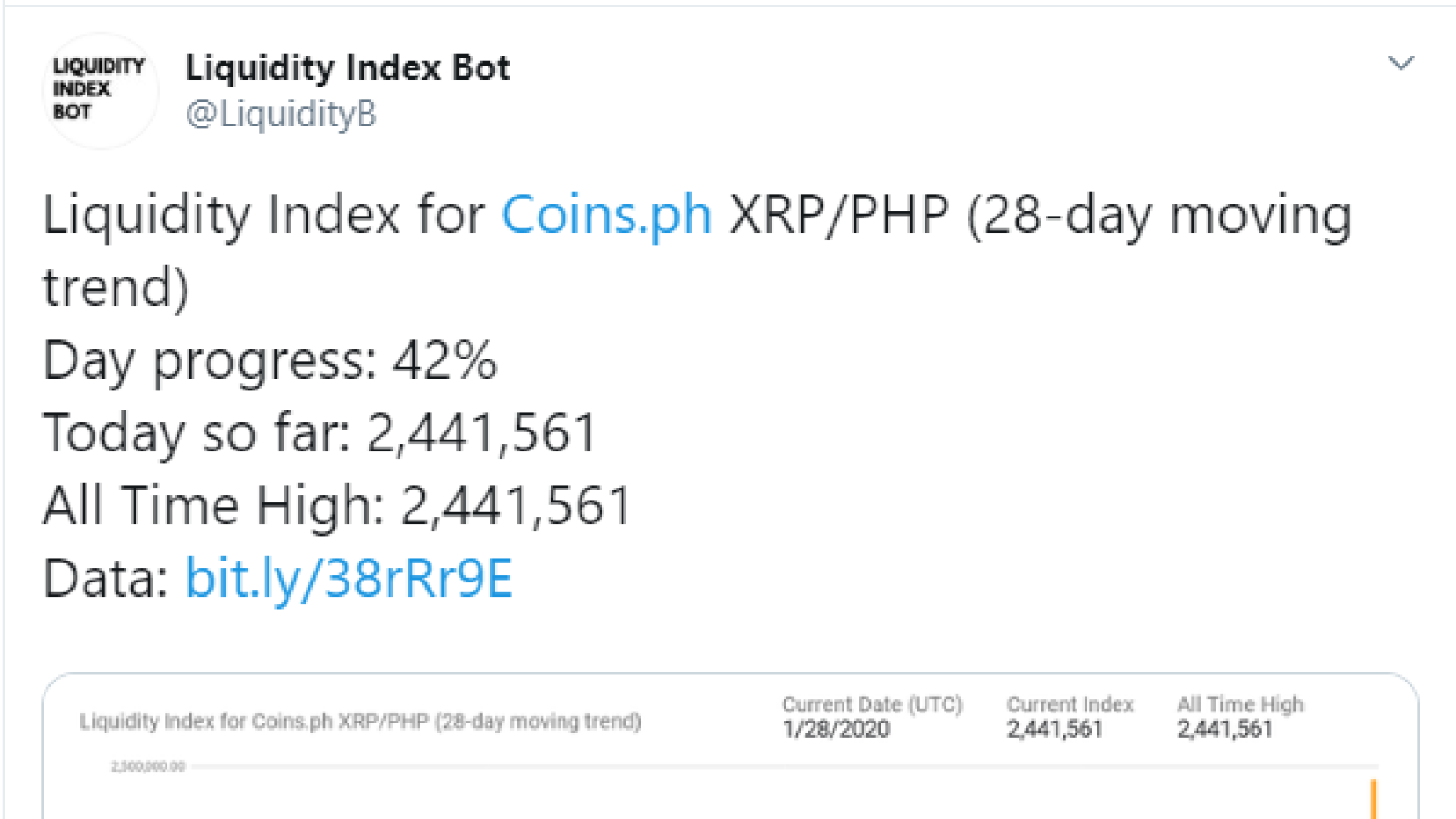Click the tweet text 'Day progress: 42%'

point(269,361)
